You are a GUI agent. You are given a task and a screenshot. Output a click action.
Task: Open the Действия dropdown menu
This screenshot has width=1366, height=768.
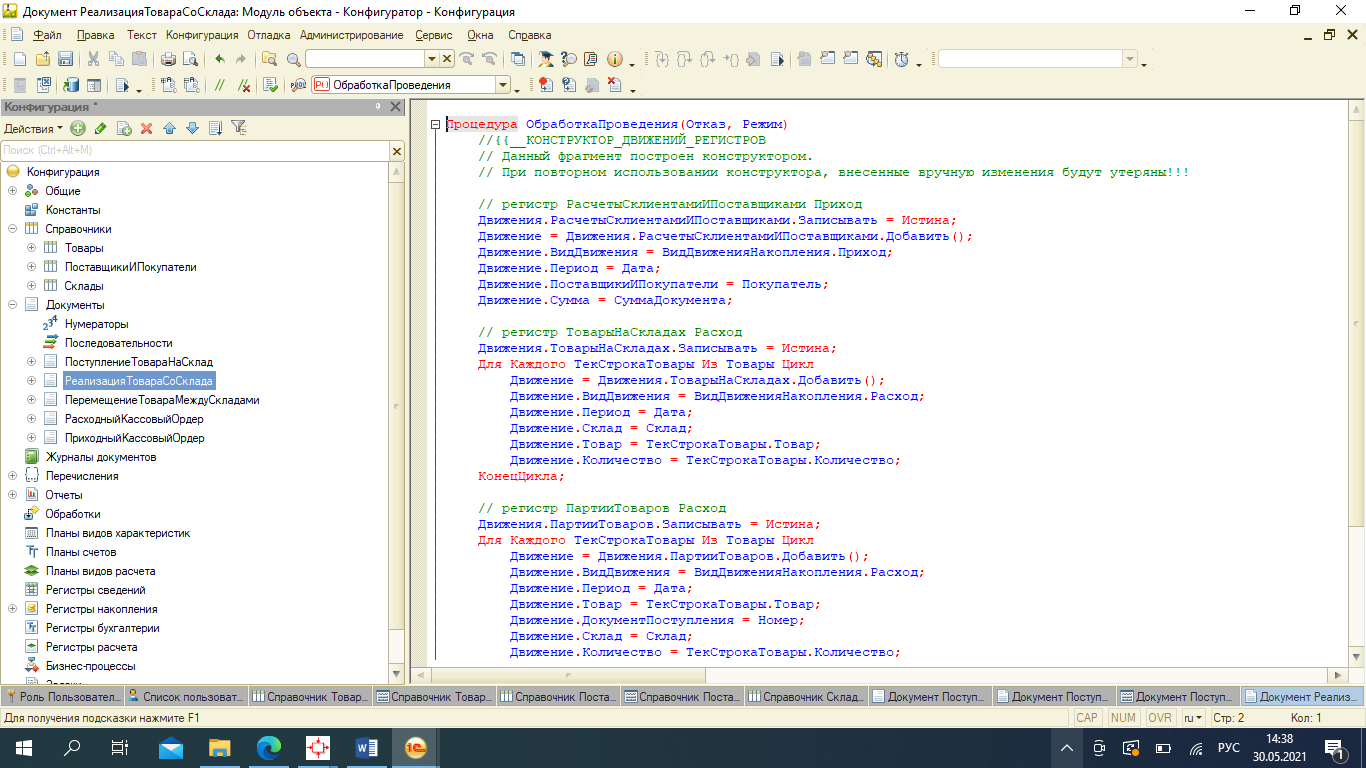point(33,128)
